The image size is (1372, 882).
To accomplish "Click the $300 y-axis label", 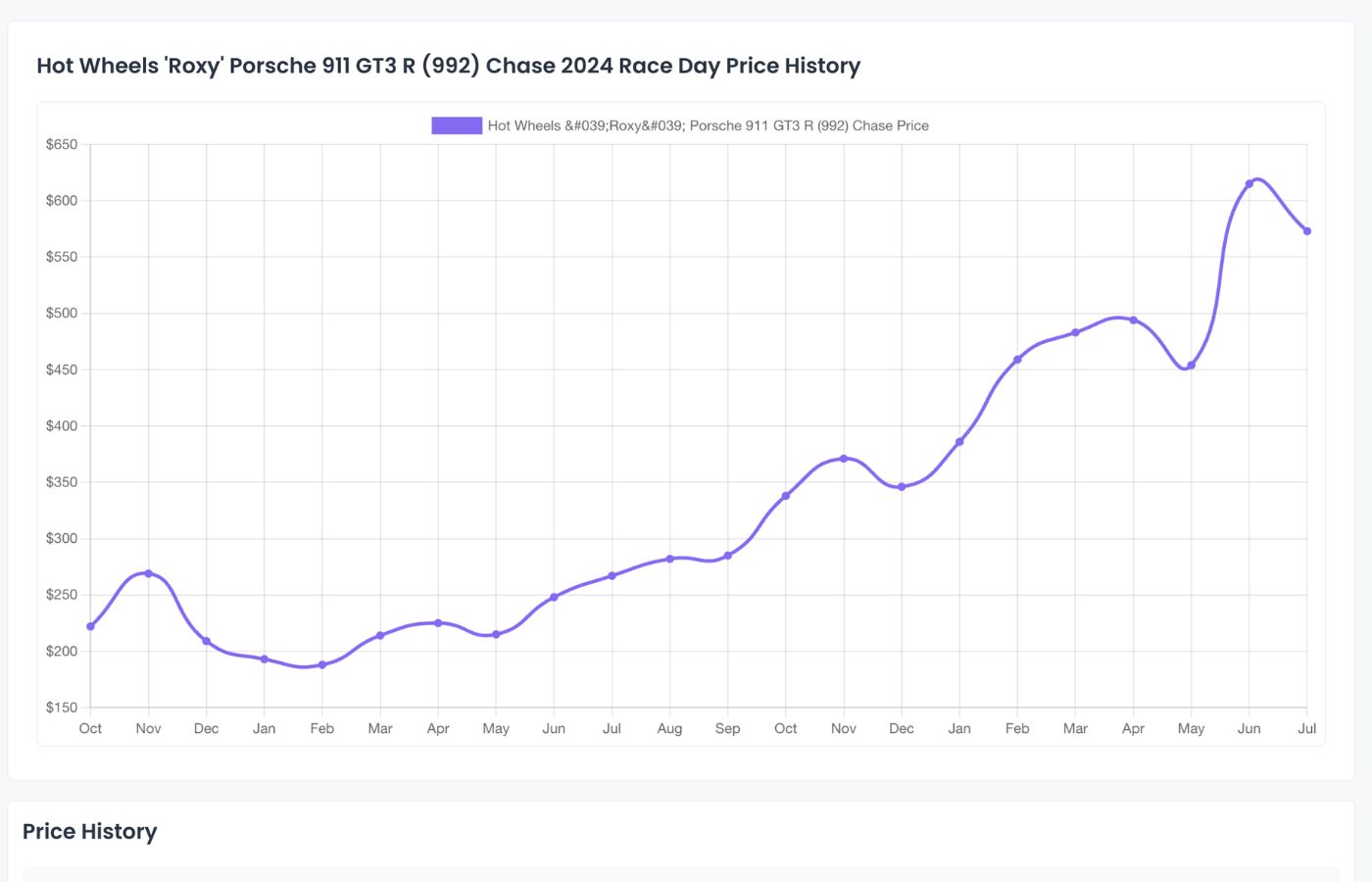I will tap(62, 538).
